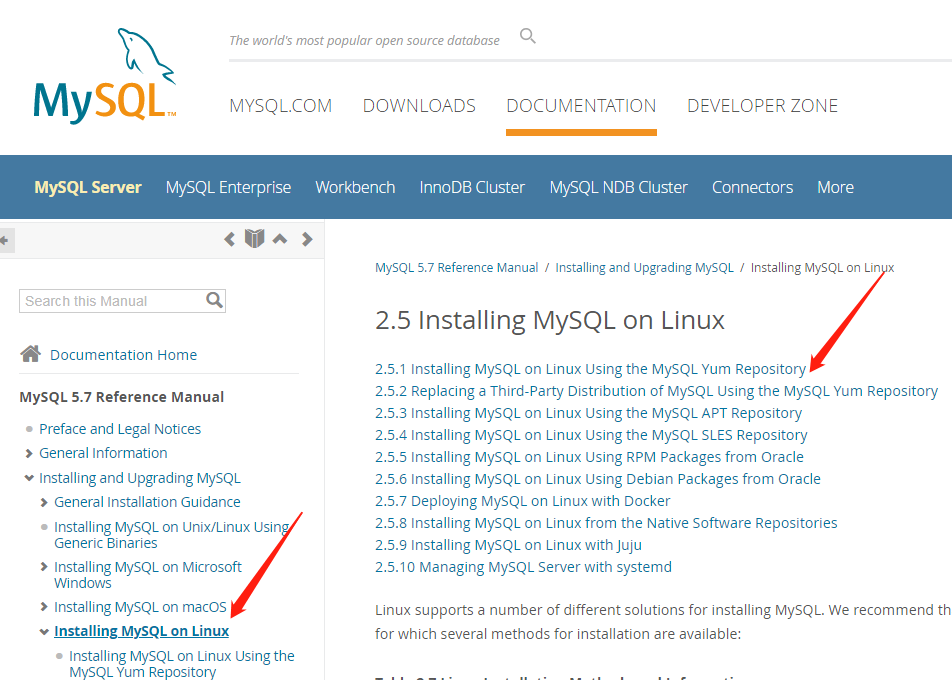
Task: Open the More menu item
Action: point(835,187)
